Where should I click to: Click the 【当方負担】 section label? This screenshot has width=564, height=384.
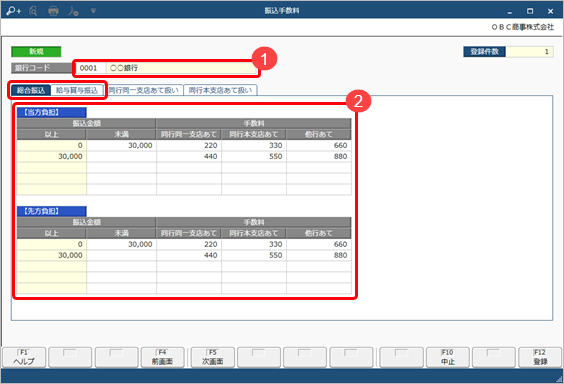coord(51,112)
